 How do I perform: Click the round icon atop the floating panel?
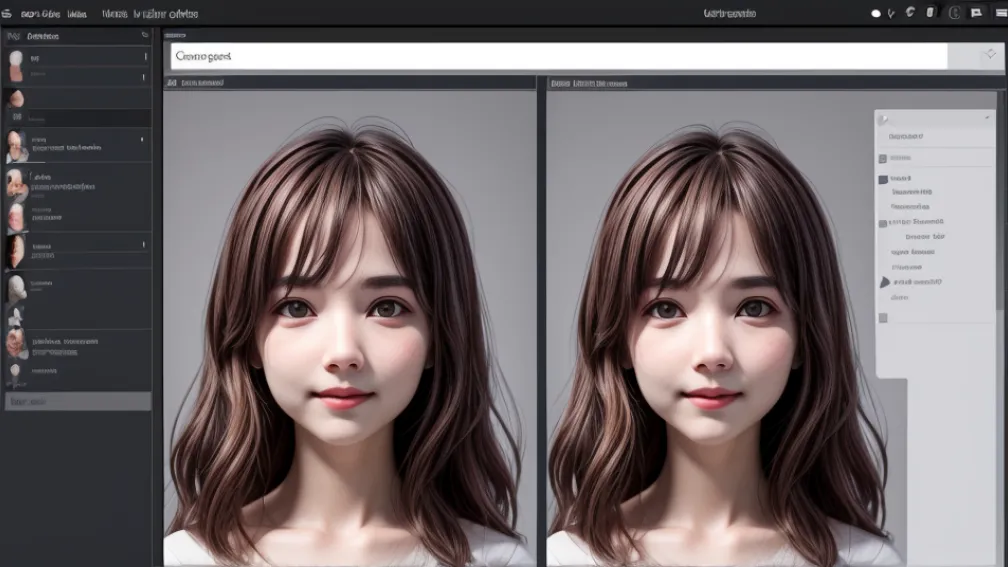click(x=883, y=120)
